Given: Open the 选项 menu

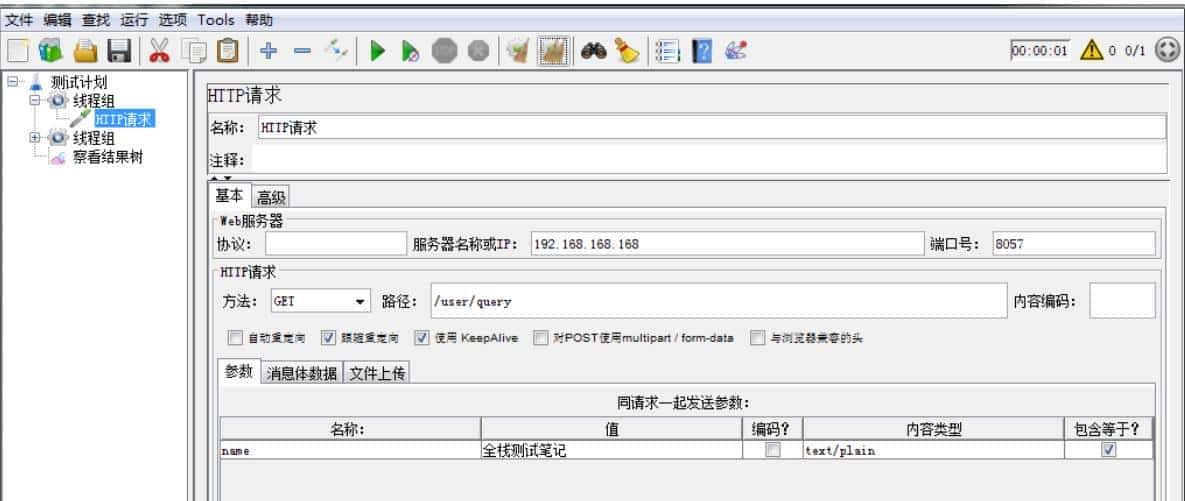Looking at the screenshot, I should [x=173, y=20].
